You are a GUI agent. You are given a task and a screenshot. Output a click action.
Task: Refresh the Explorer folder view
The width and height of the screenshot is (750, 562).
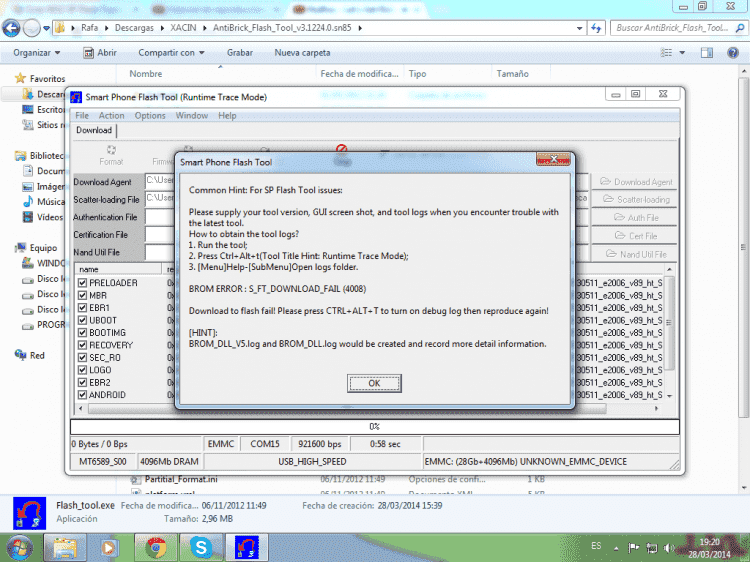[x=596, y=28]
